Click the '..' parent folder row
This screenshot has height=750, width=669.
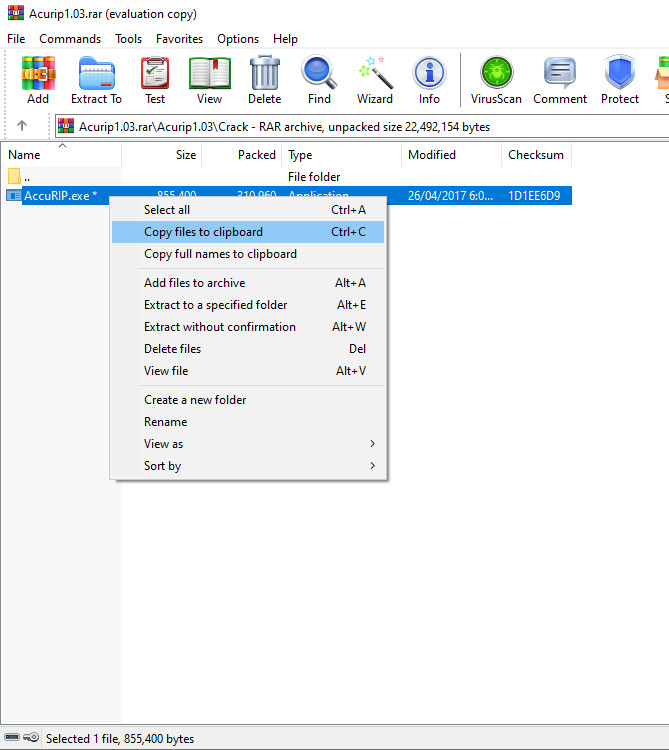286,176
